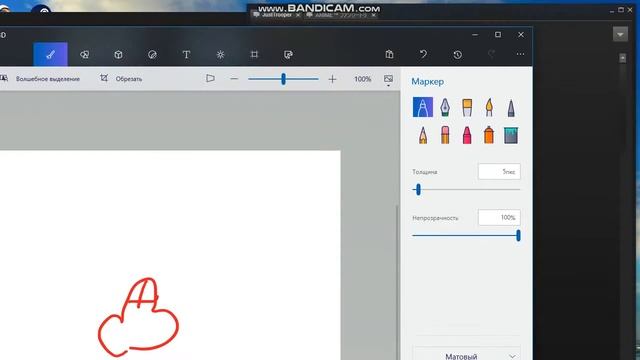The height and width of the screenshot is (360, 640).
Task: Toggle the 3D view flag icon
Action: (210, 78)
